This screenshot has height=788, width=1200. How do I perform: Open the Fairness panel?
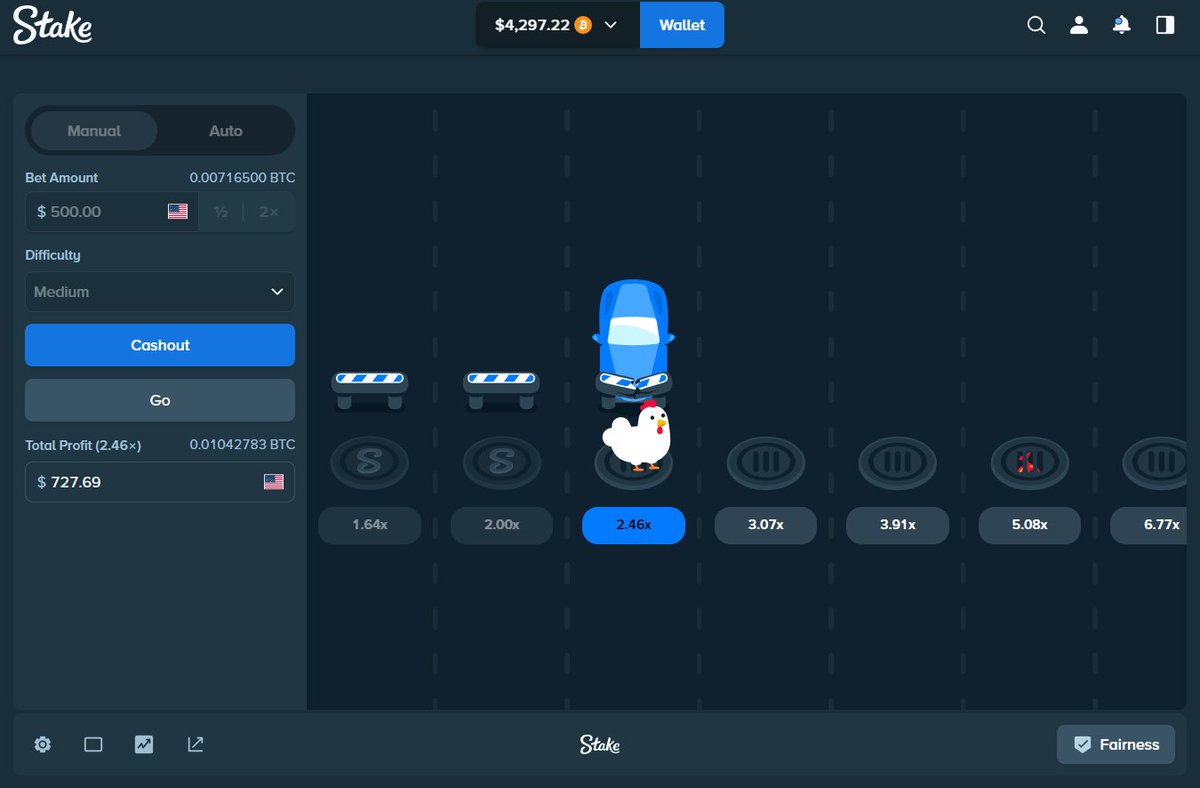(1116, 744)
